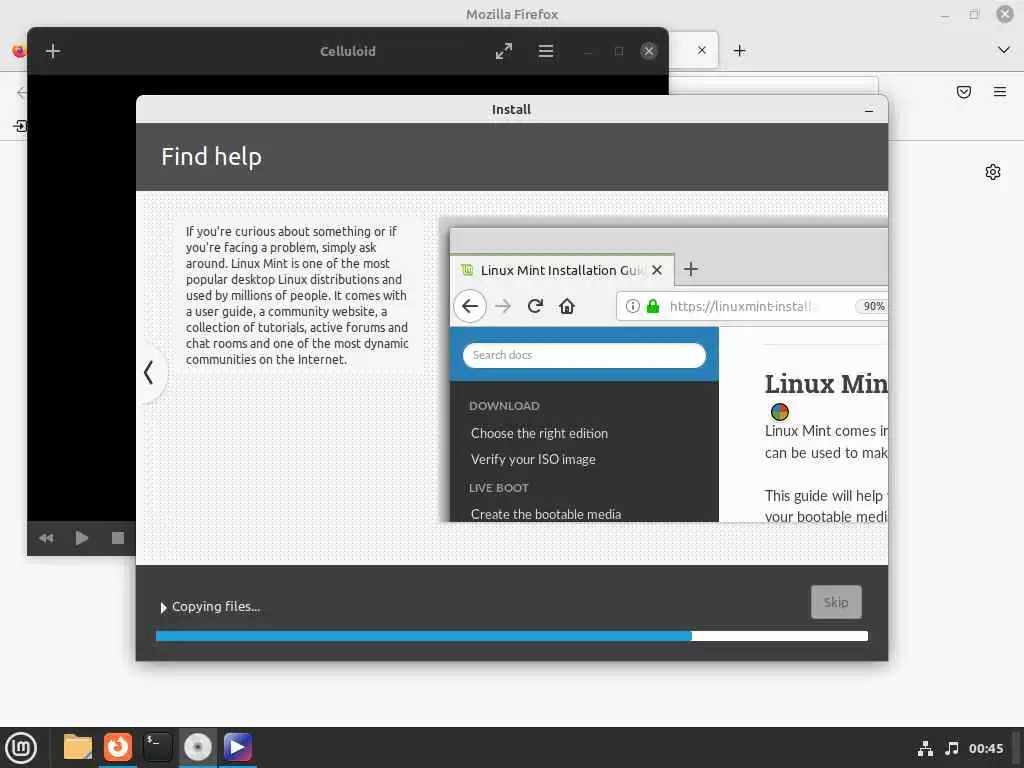This screenshot has height=768, width=1024.
Task: Switch to Firefox in the taskbar
Action: click(118, 747)
